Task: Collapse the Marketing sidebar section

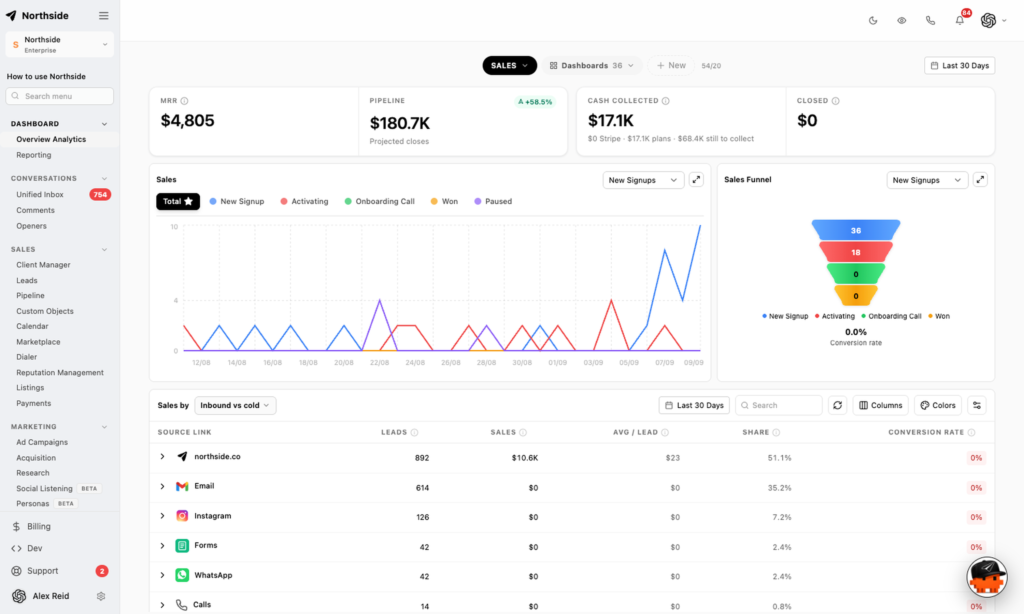Action: (104, 427)
